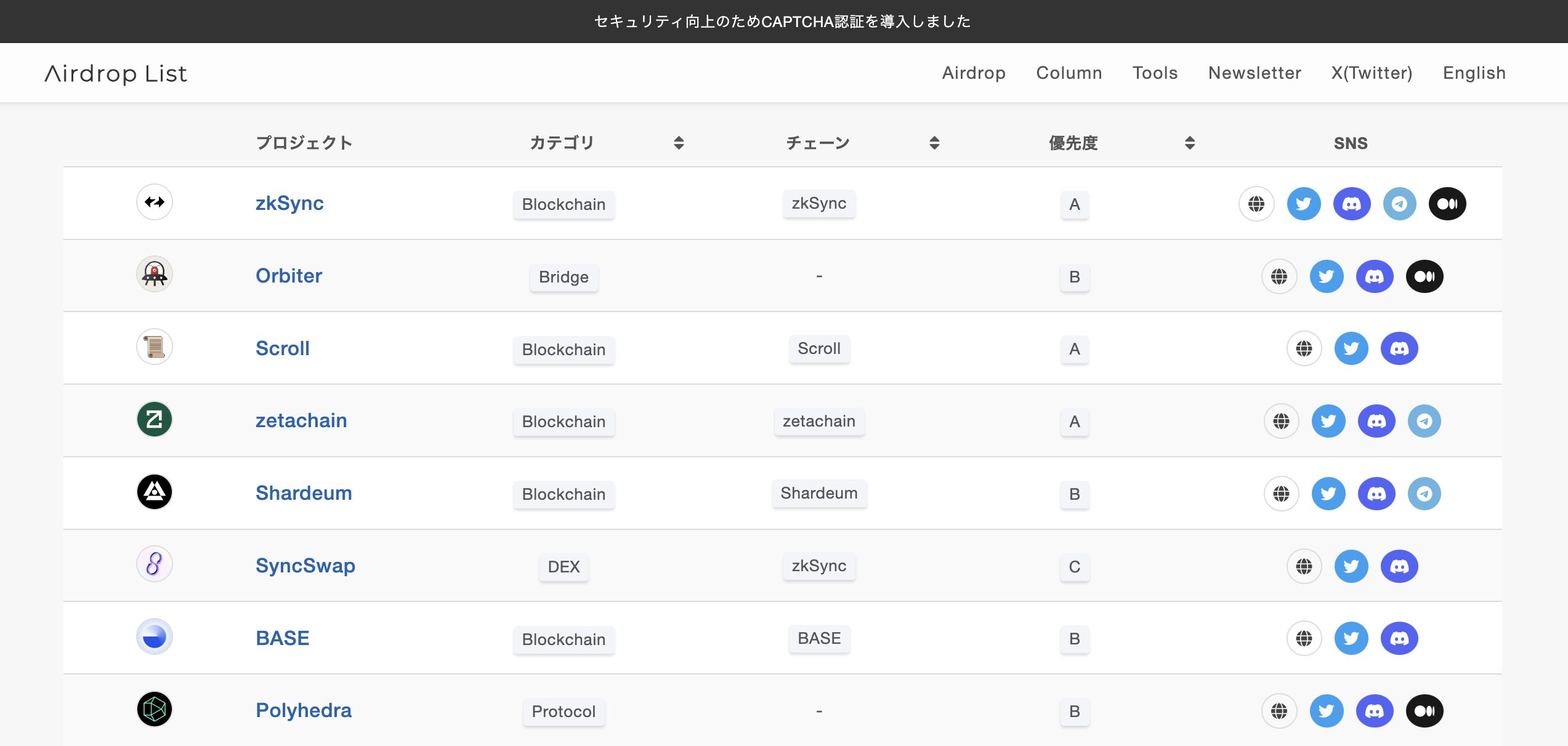The width and height of the screenshot is (1568, 746).
Task: Open zetachain Telegram icon
Action: (1425, 421)
